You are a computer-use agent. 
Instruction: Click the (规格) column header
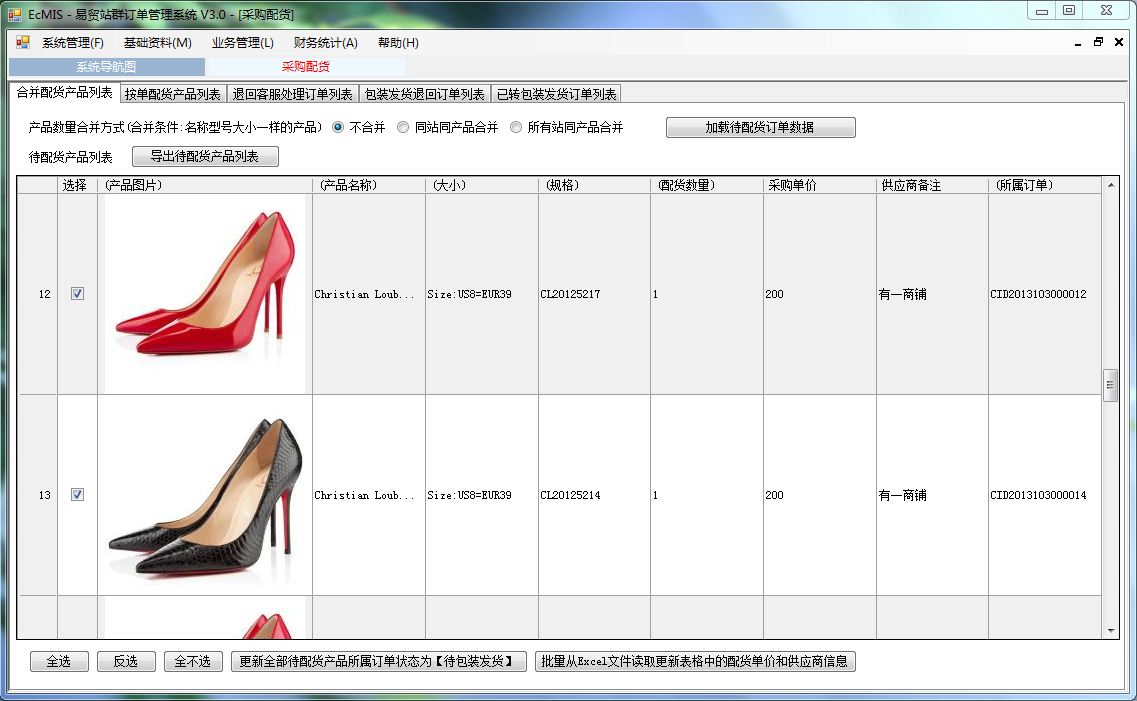pos(595,186)
